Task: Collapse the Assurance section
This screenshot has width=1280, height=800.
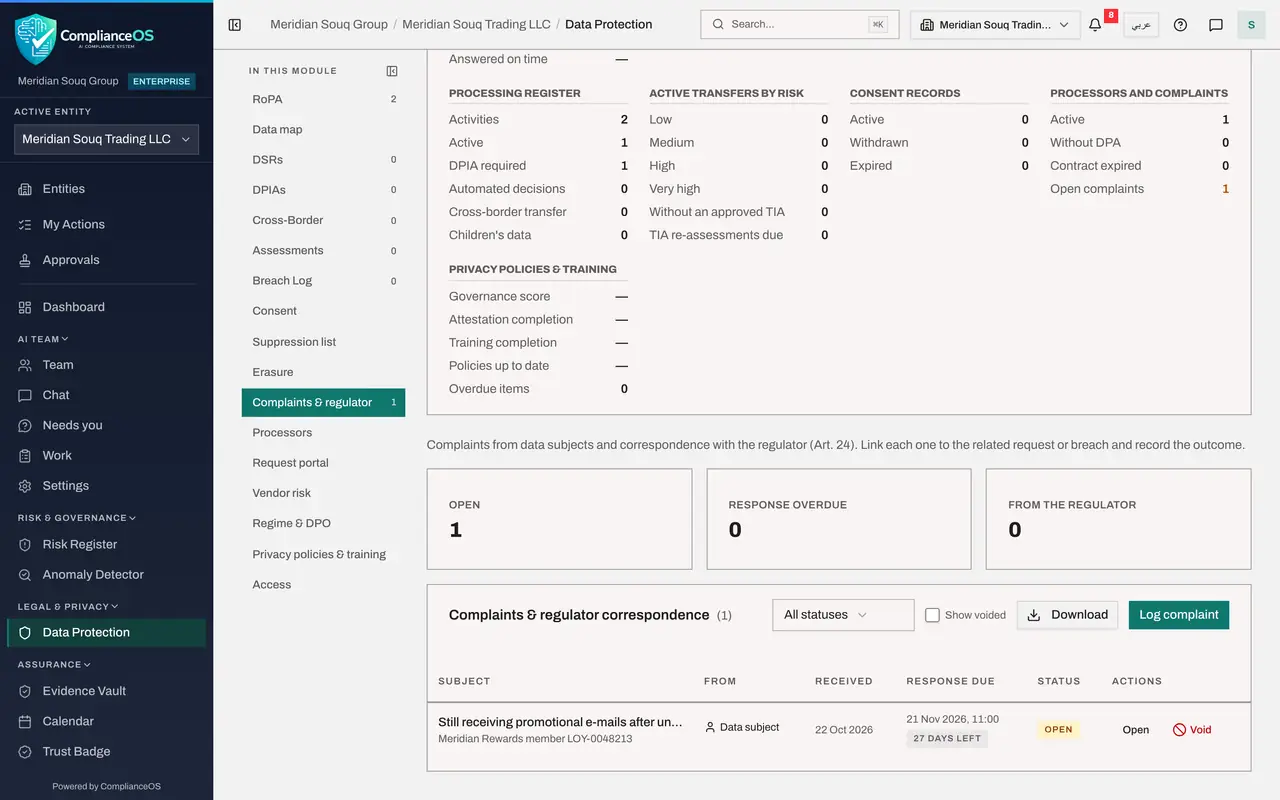Action: click(54, 664)
